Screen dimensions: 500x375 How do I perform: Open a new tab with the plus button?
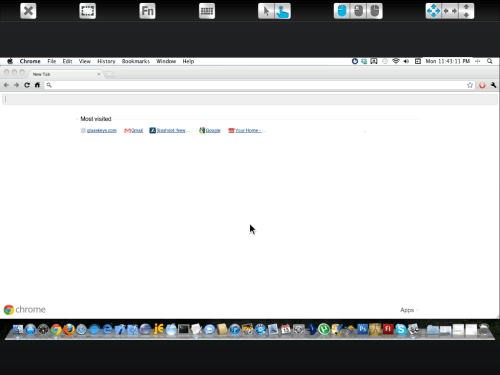tap(109, 74)
